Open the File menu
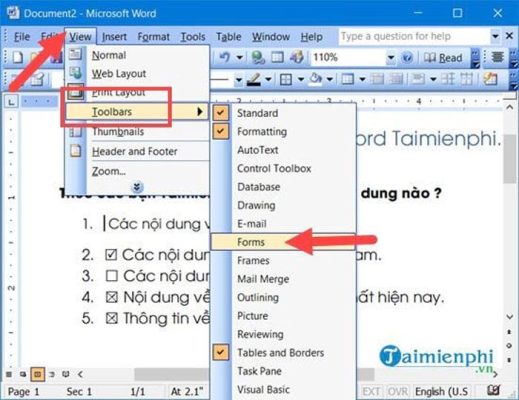Viewport: 519px width, 400px height. tap(22, 36)
